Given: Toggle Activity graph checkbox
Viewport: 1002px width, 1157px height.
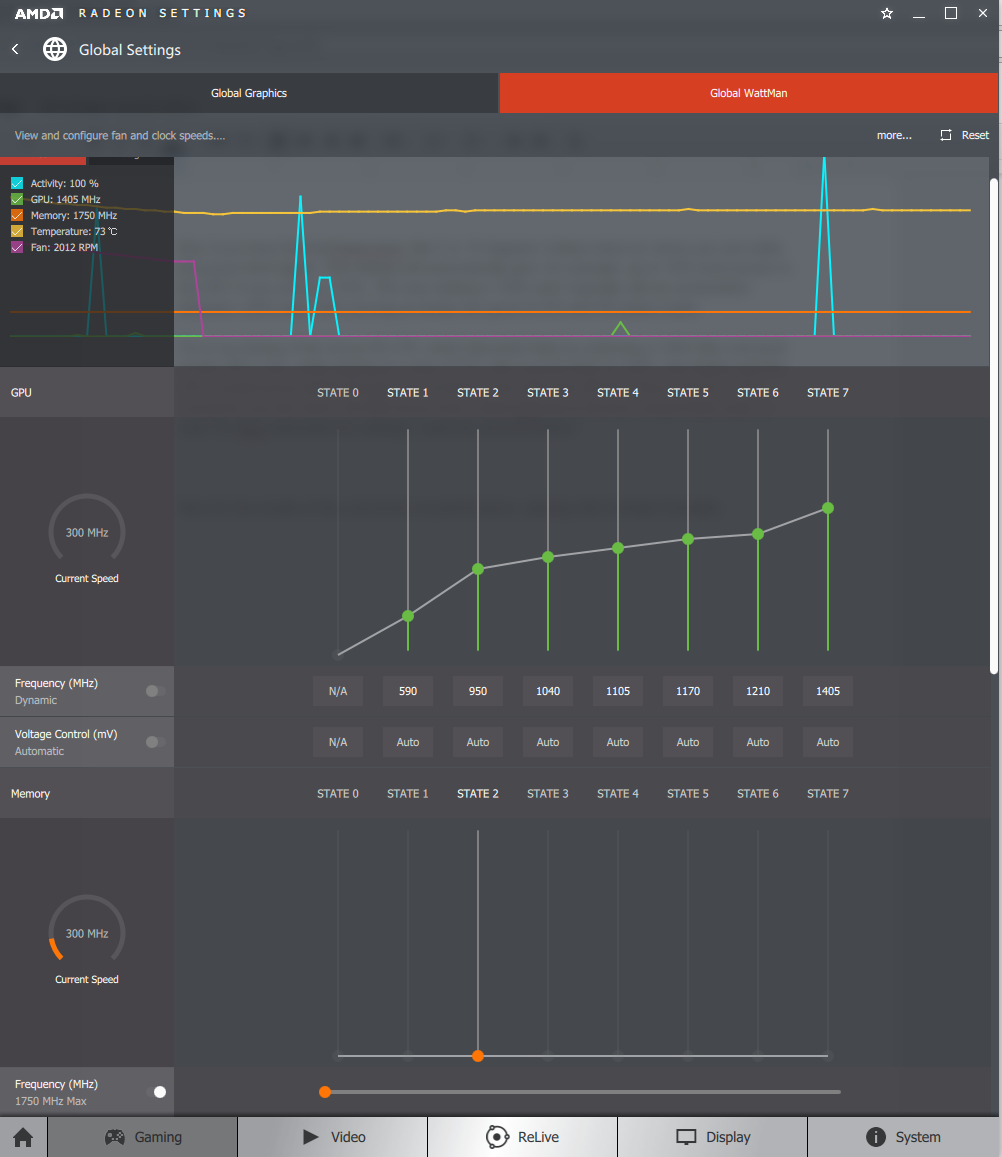Looking at the screenshot, I should pos(17,183).
